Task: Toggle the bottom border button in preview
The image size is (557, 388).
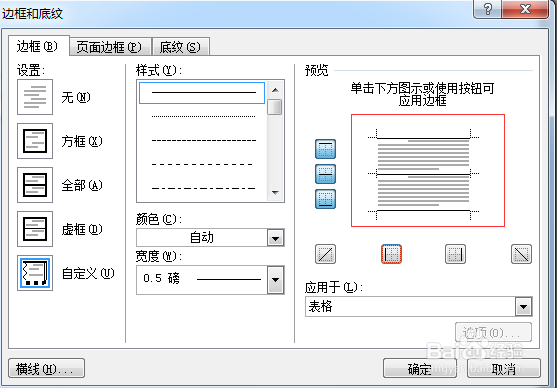Action: click(x=325, y=199)
